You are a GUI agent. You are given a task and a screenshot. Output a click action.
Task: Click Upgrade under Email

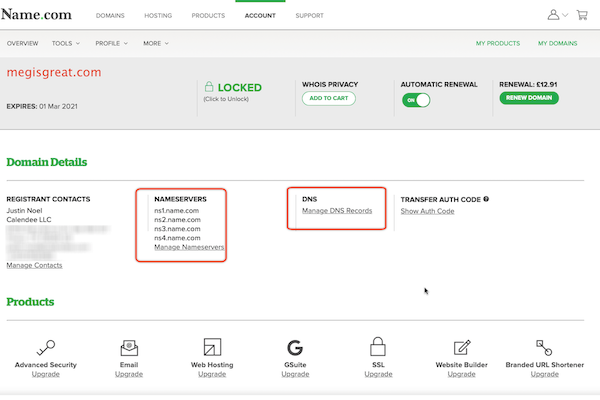[x=129, y=374]
